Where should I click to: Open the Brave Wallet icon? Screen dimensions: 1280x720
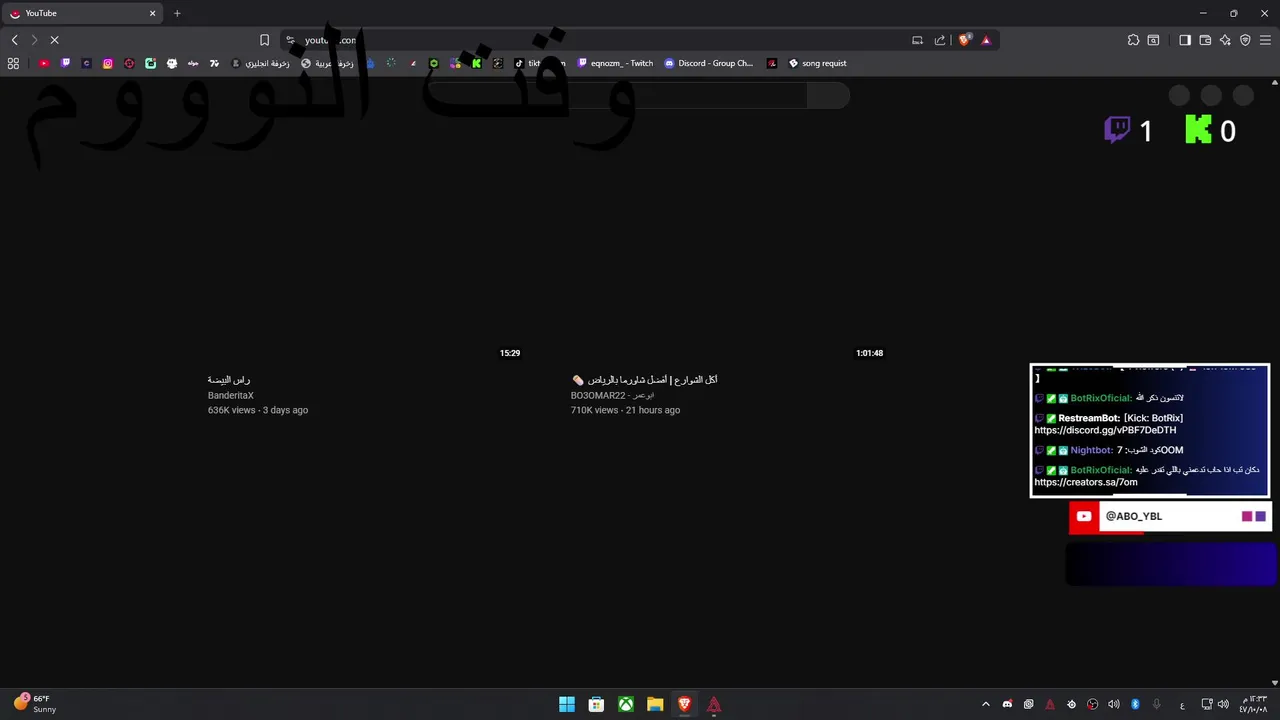coord(1205,40)
